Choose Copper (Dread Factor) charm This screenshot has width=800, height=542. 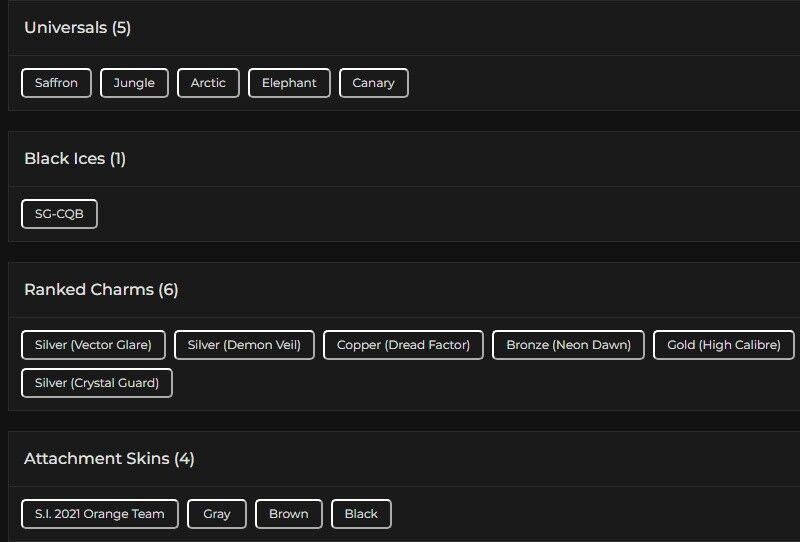coord(403,345)
